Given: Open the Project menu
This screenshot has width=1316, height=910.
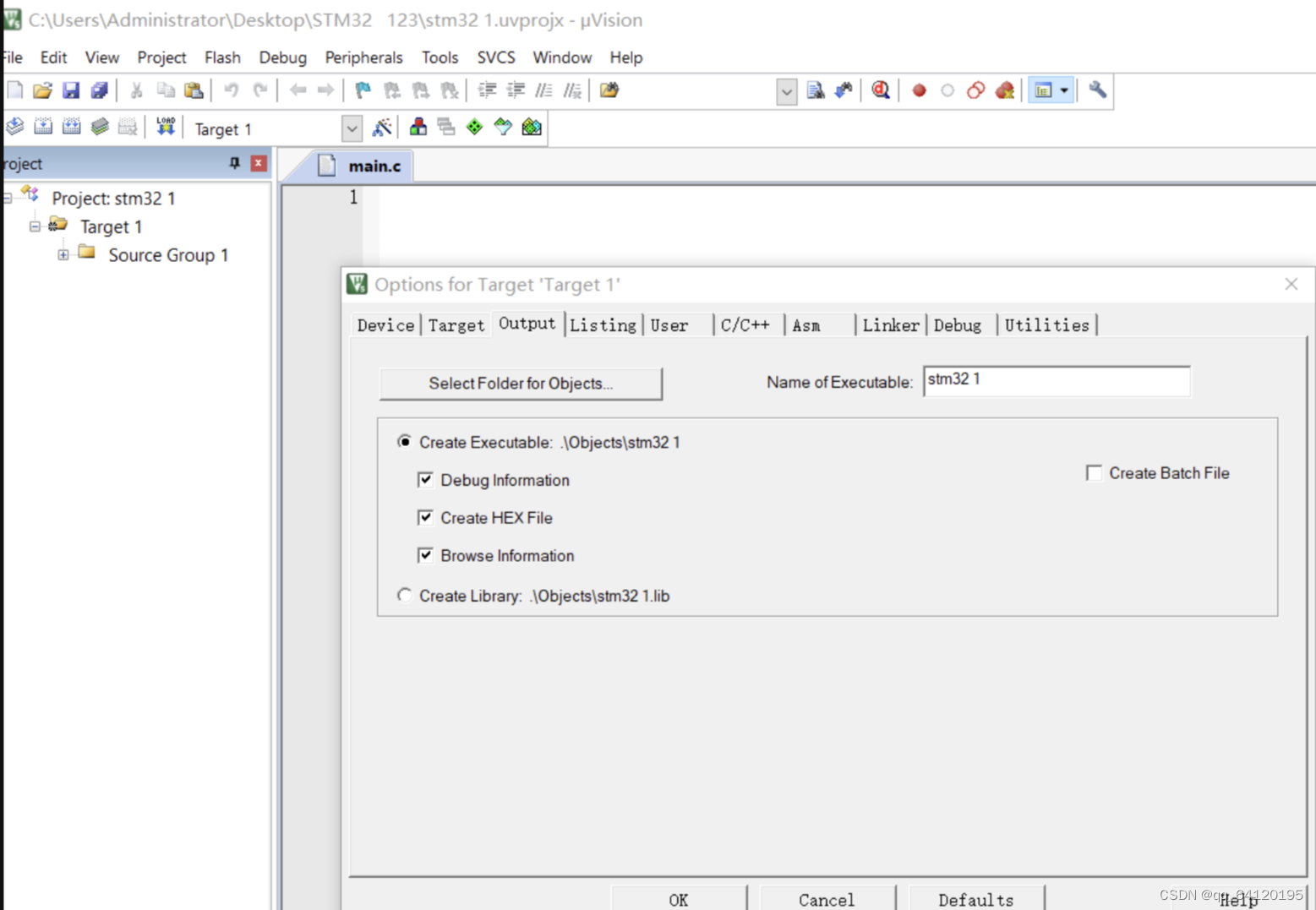Looking at the screenshot, I should click(161, 57).
